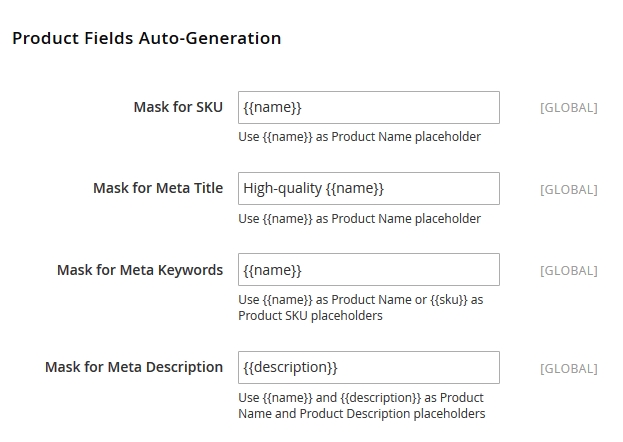The image size is (623, 442).
Task: Click the 'Product Fields Auto-Generation' section heading
Action: coord(146,39)
